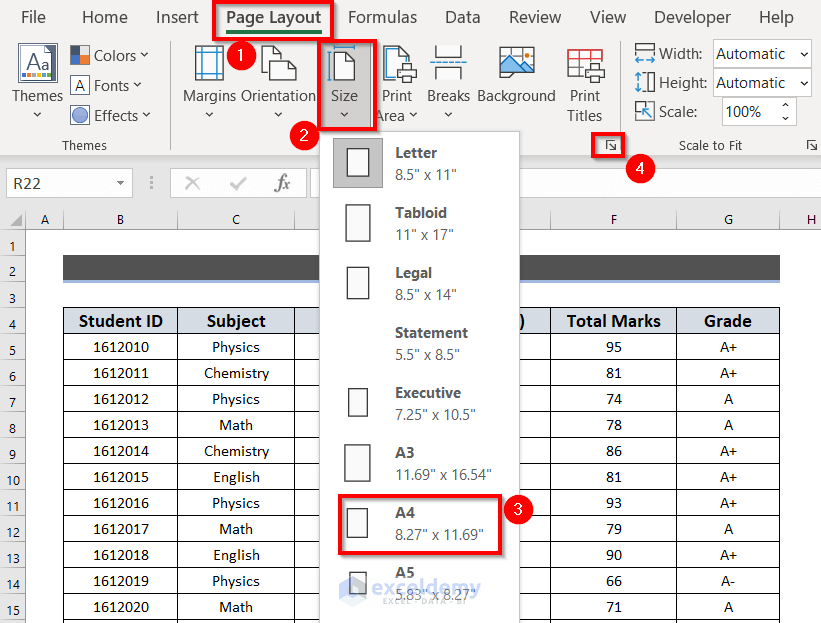Click the Student ID header cell
Screen dimensions: 821x623
(x=120, y=321)
